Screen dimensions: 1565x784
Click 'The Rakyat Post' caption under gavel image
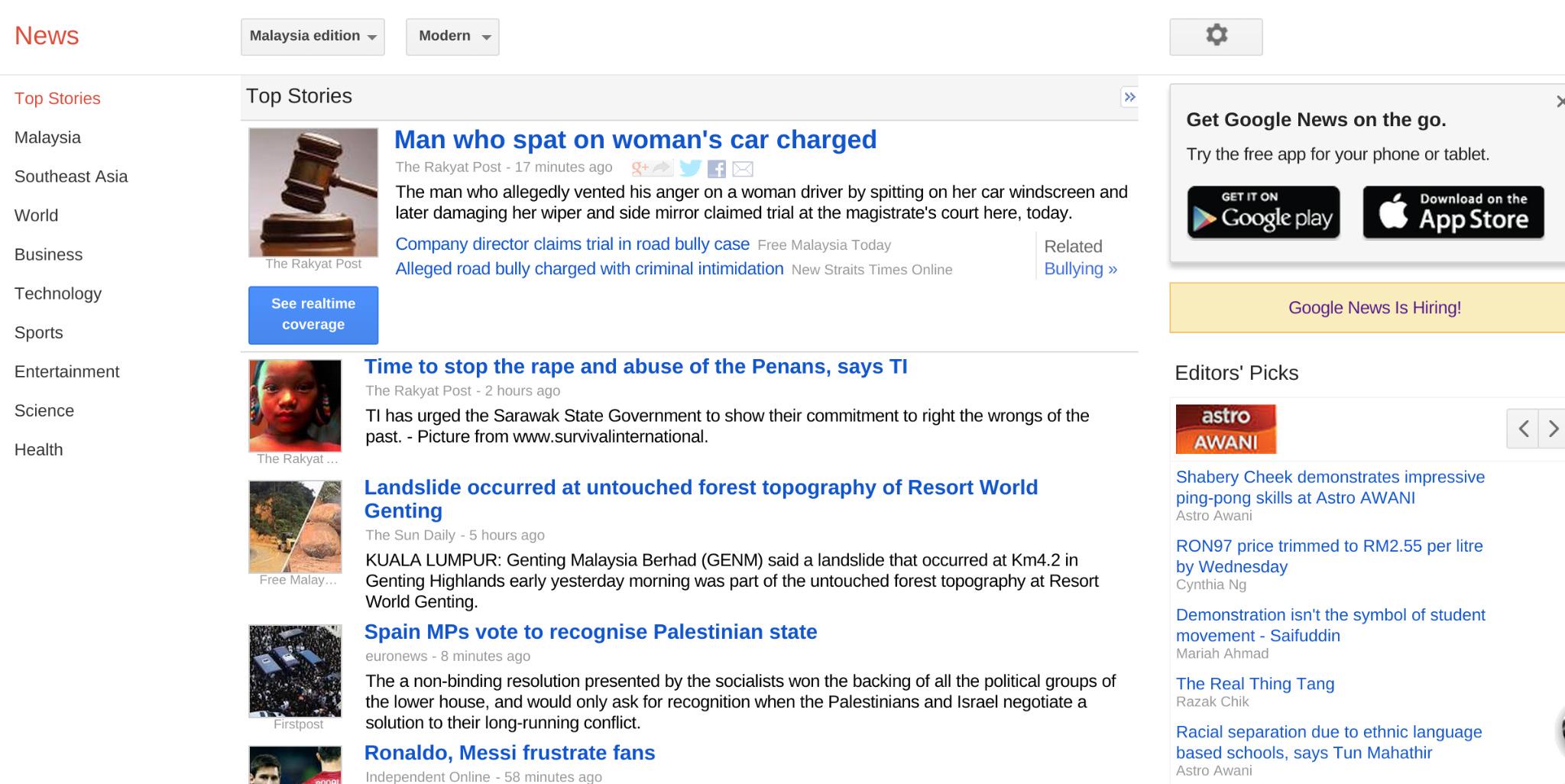point(313,264)
